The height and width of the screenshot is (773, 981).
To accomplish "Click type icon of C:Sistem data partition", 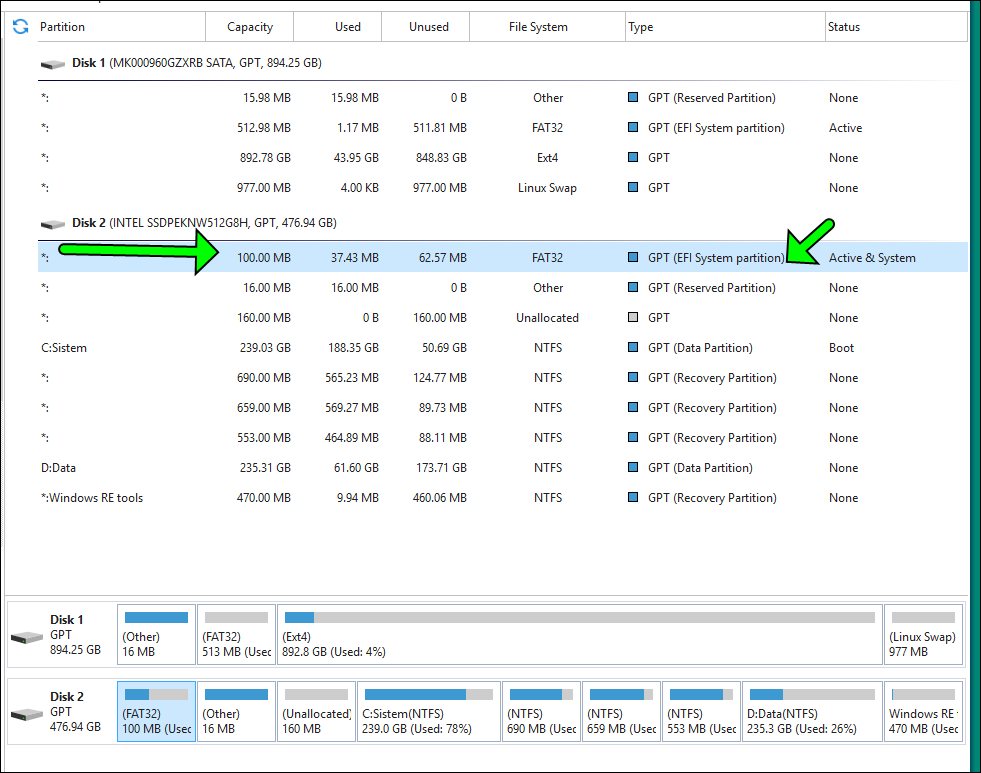I will click(632, 348).
